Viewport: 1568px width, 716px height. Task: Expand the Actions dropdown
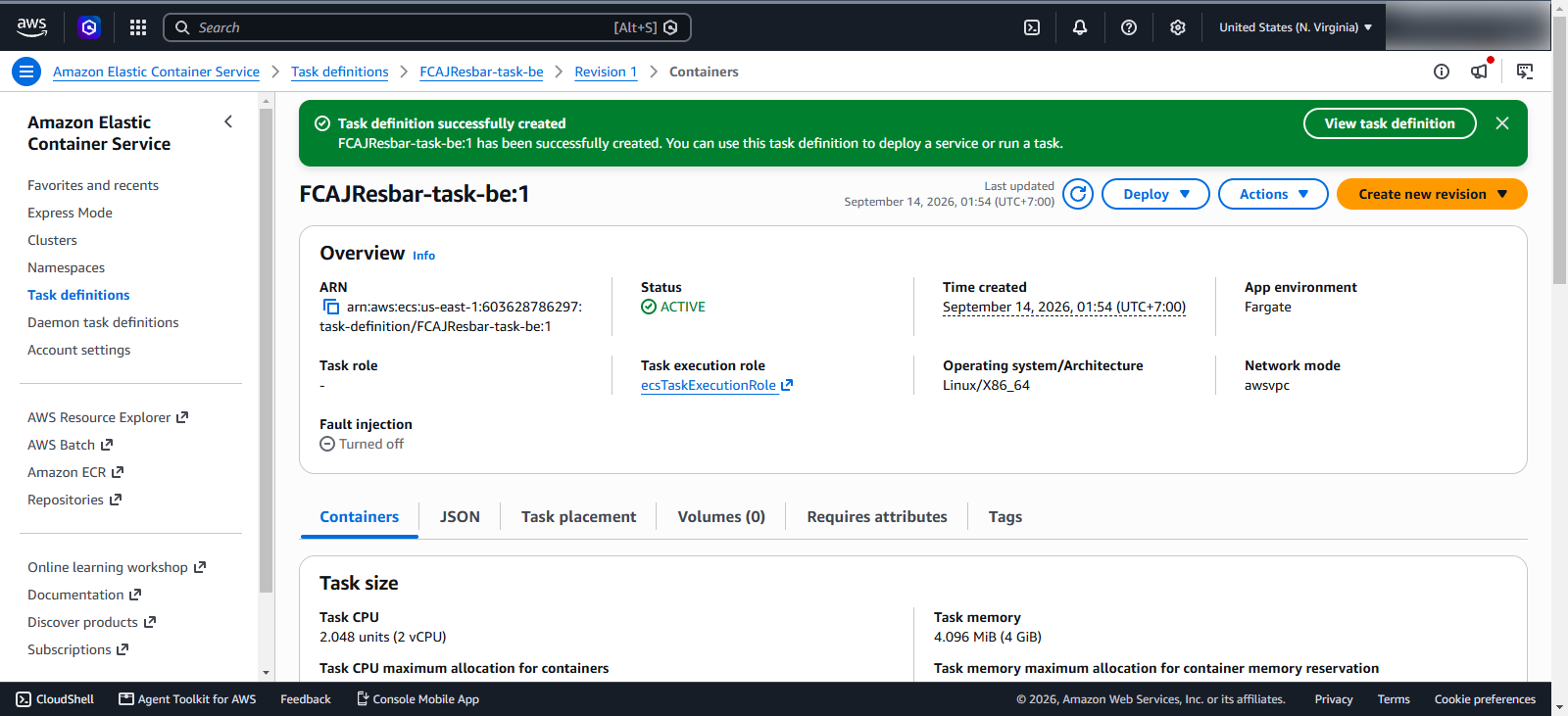1273,194
